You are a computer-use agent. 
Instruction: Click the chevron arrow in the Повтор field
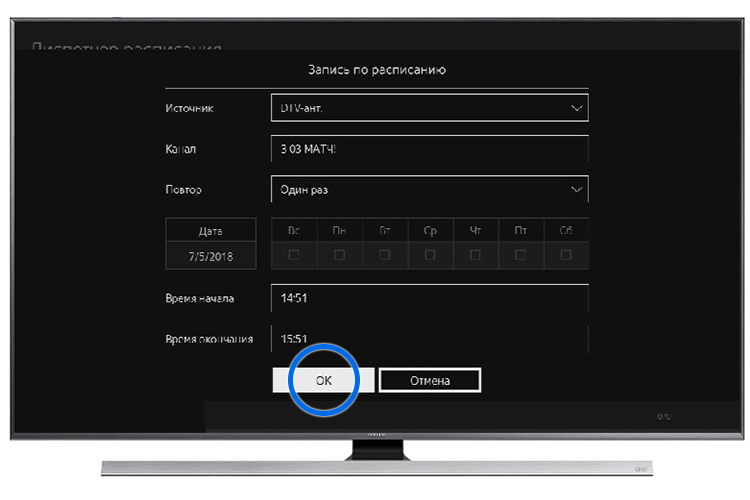pos(575,188)
